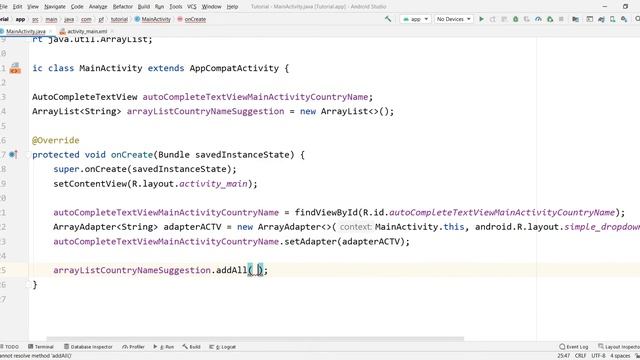Screen dimensions: 640x360
Task: Place the cursor inside the addAll parentheses
Action: click(x=256, y=270)
